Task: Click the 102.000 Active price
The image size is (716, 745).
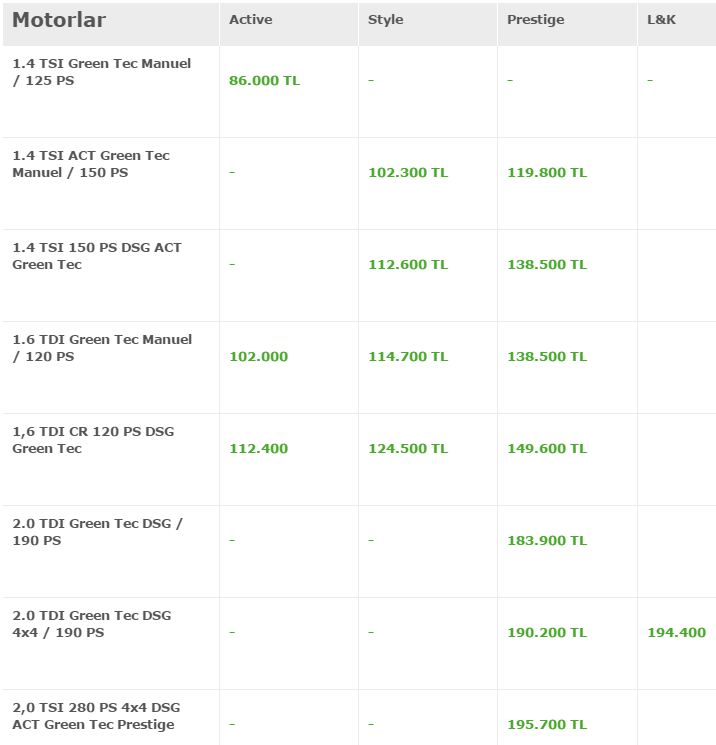Action: click(x=258, y=357)
